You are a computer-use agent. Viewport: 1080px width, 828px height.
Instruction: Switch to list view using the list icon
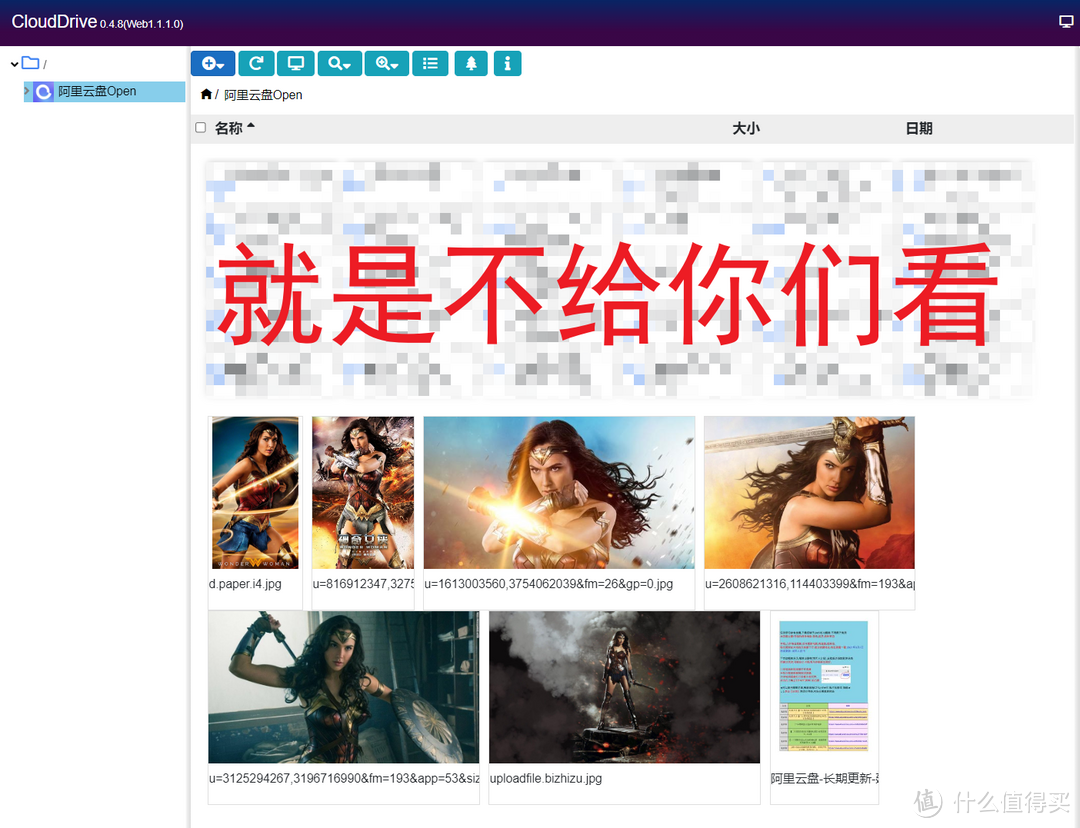point(430,63)
